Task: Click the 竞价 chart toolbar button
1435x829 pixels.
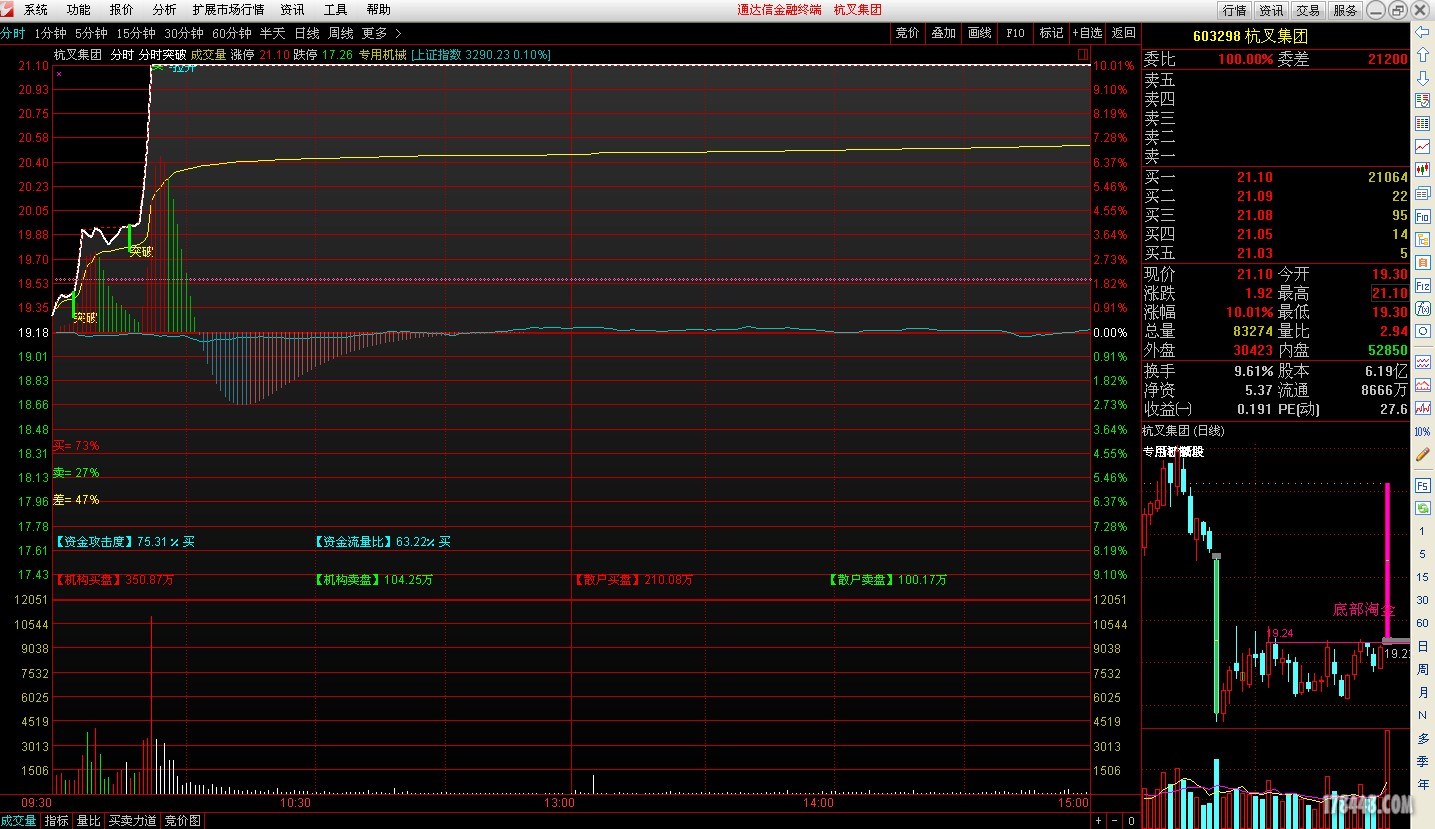Action: click(x=907, y=33)
